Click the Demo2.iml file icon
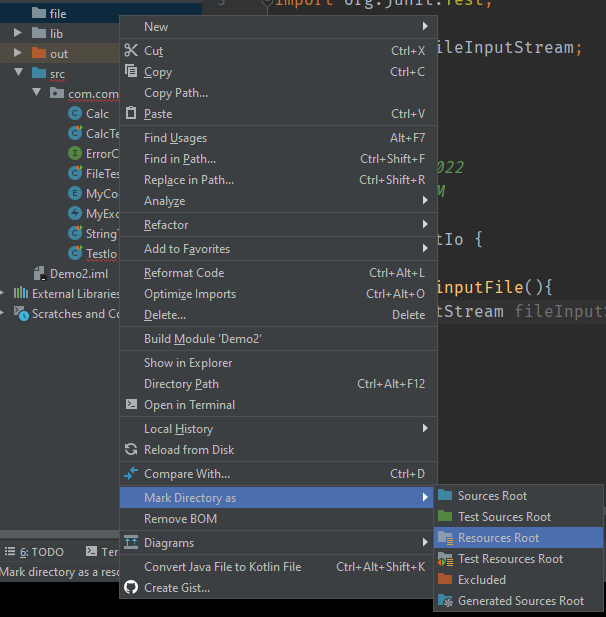Viewport: 606px width, 617px height. 40,273
